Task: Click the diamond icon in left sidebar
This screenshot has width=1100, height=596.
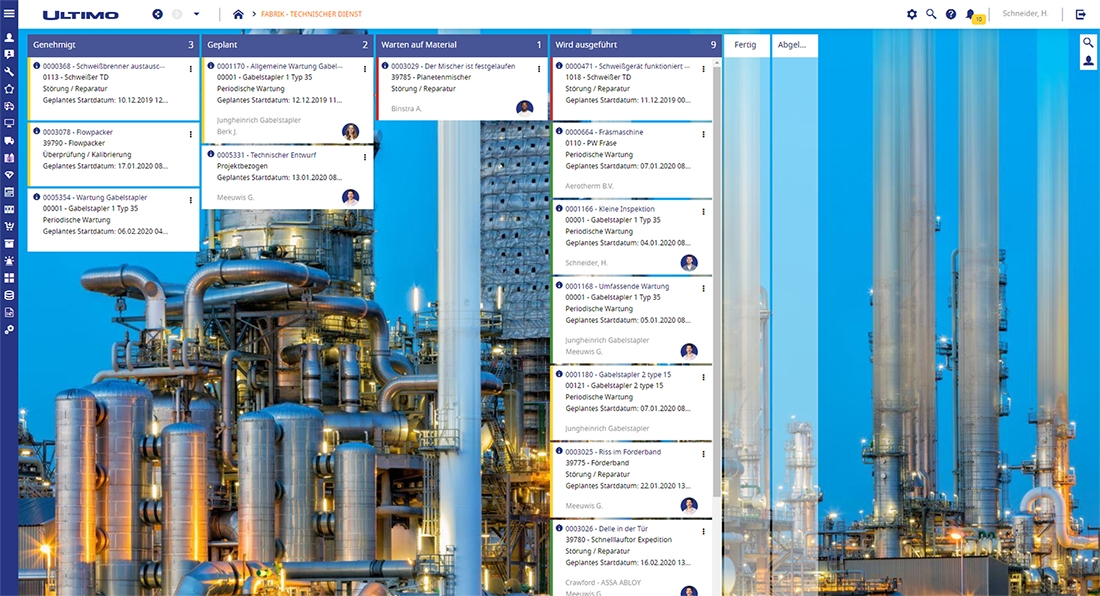Action: tap(9, 175)
